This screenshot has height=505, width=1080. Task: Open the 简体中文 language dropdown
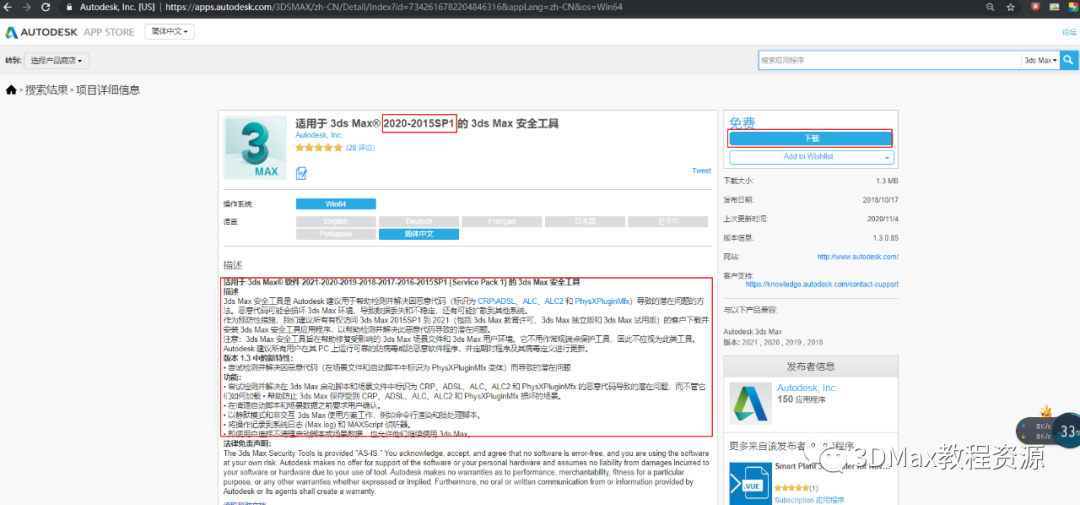tap(169, 32)
